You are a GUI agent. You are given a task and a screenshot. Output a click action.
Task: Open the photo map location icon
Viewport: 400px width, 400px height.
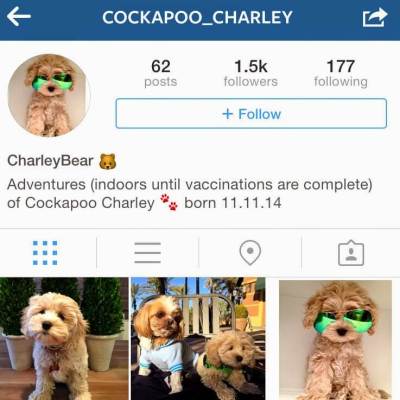[250, 253]
